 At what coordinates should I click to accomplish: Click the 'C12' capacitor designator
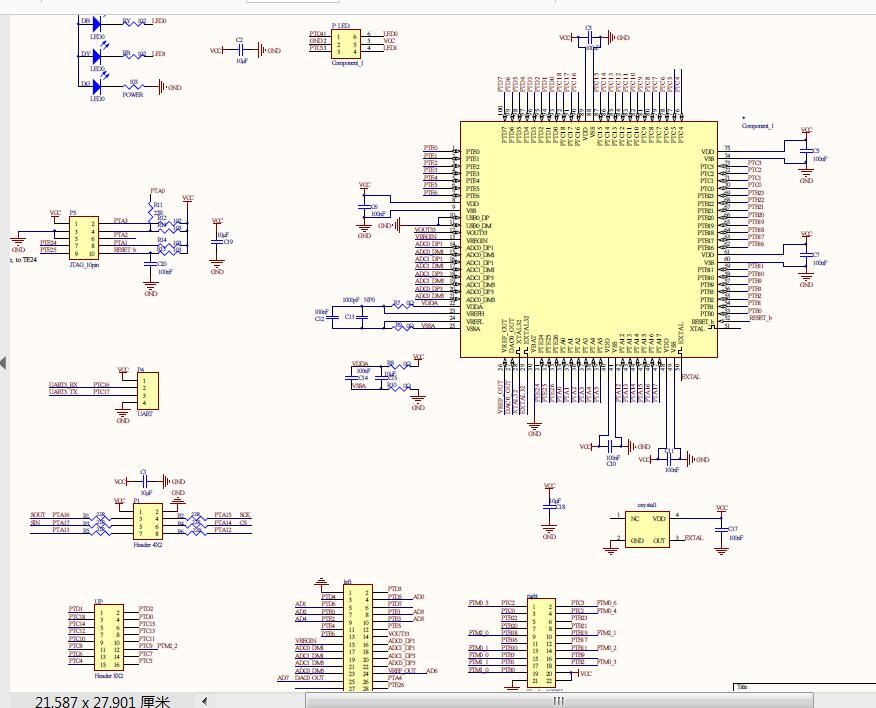coord(320,319)
